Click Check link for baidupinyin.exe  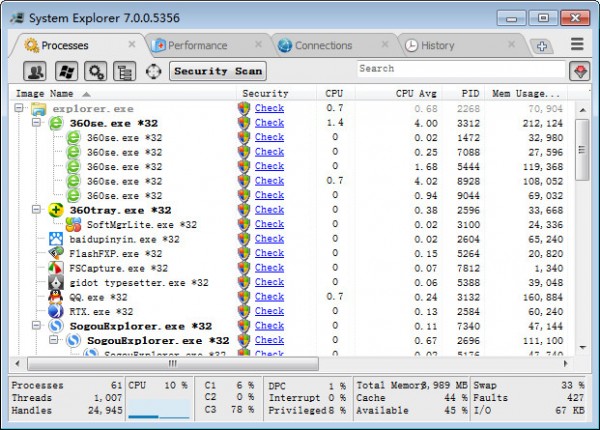(x=269, y=239)
